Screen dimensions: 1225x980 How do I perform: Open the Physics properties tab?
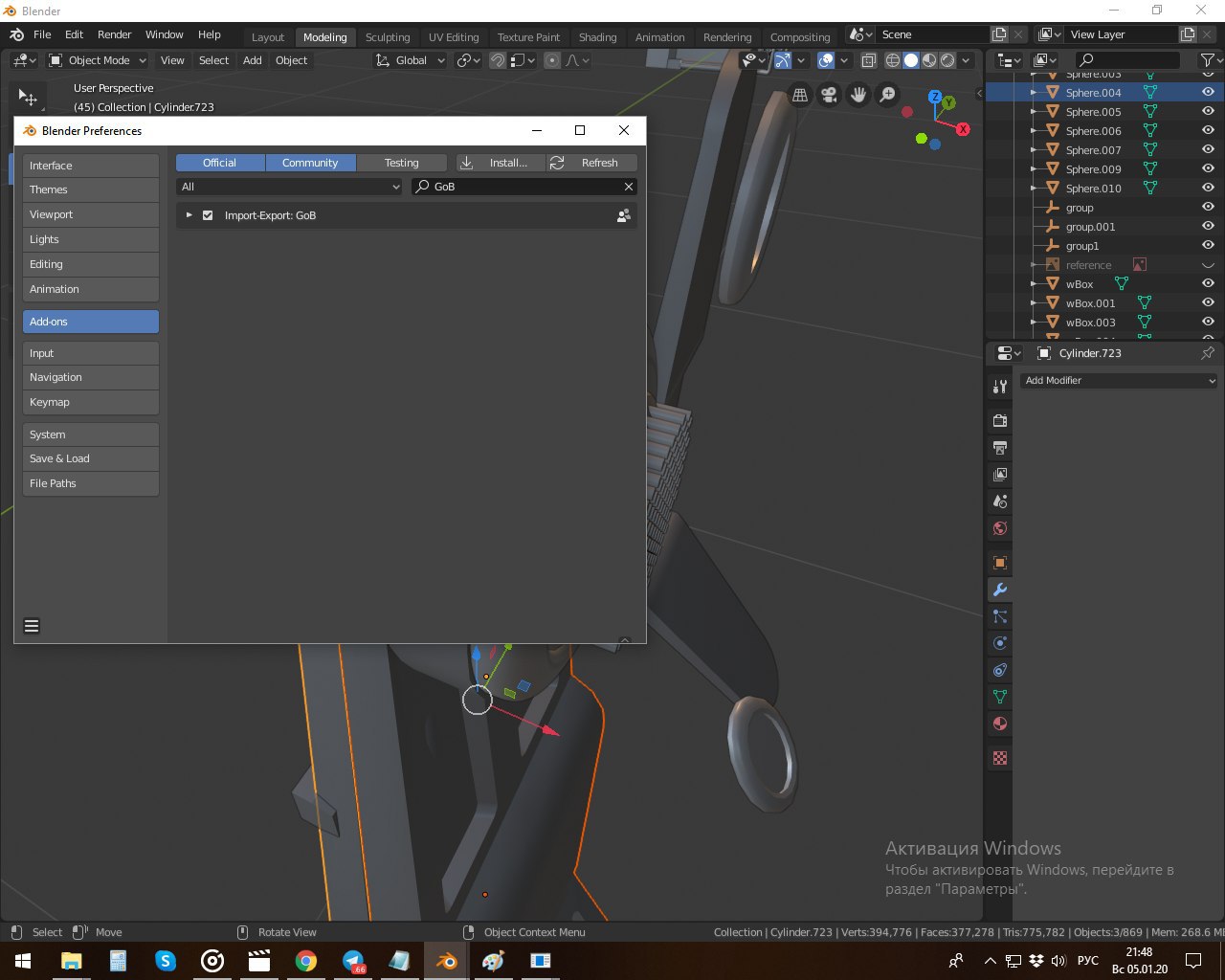click(1000, 643)
